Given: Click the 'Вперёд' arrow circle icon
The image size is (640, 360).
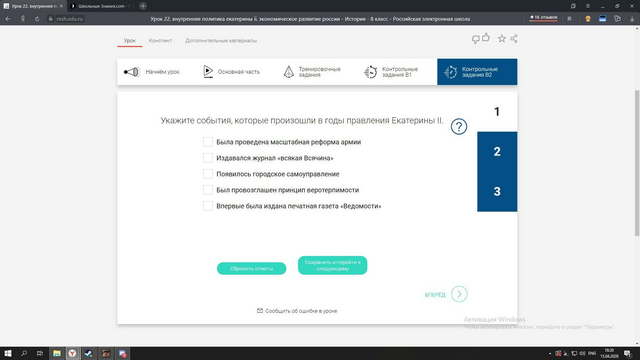Looking at the screenshot, I should click(x=459, y=294).
